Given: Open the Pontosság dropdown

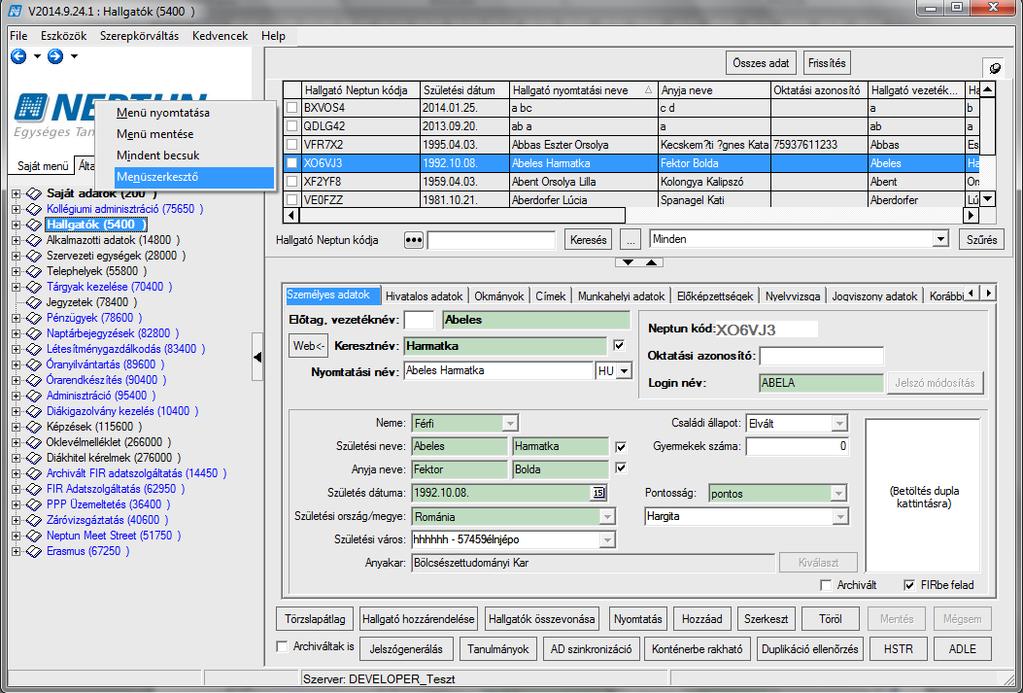Looking at the screenshot, I should [840, 494].
